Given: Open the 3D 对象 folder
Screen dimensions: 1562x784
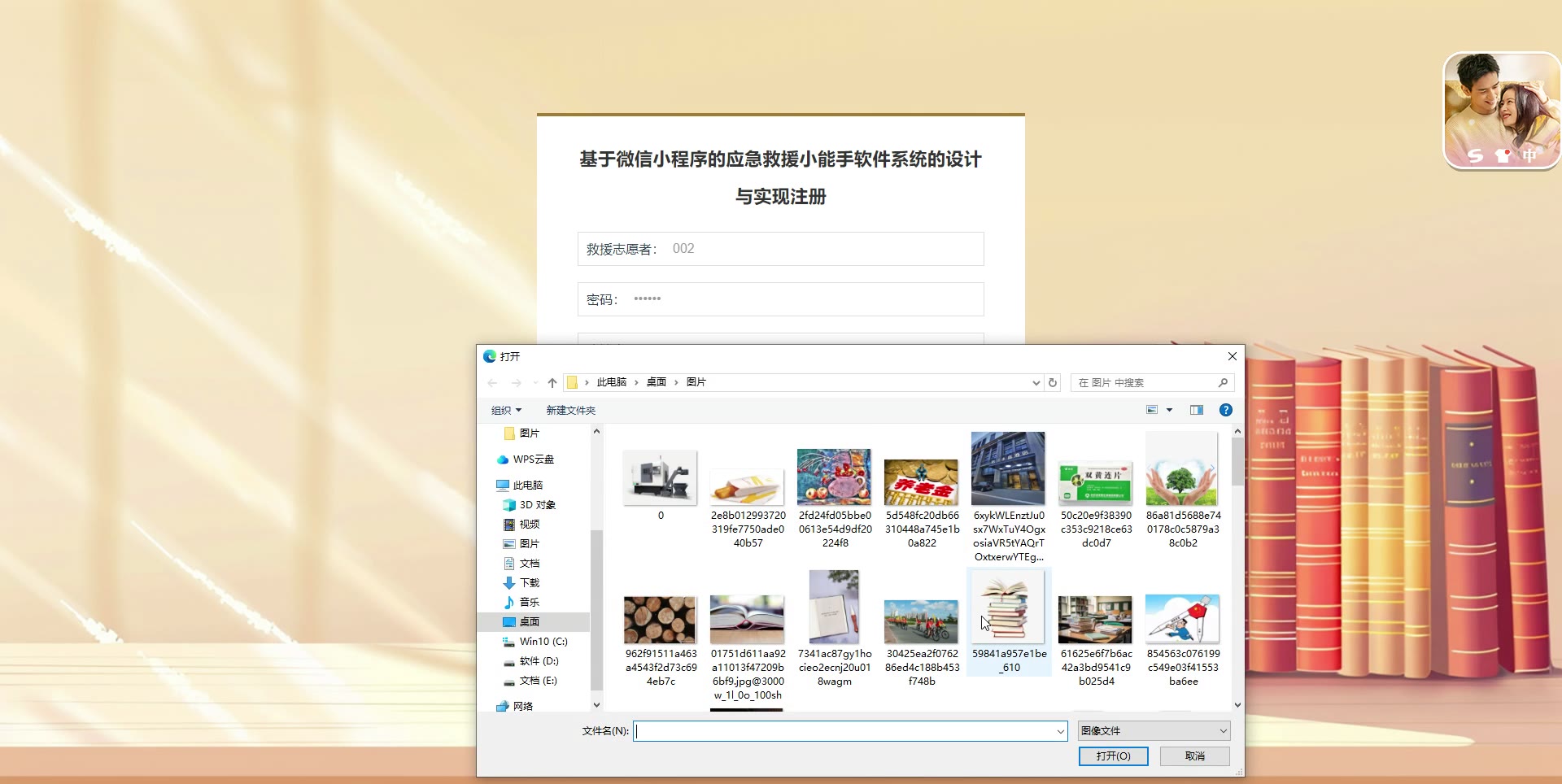Looking at the screenshot, I should click(537, 505).
